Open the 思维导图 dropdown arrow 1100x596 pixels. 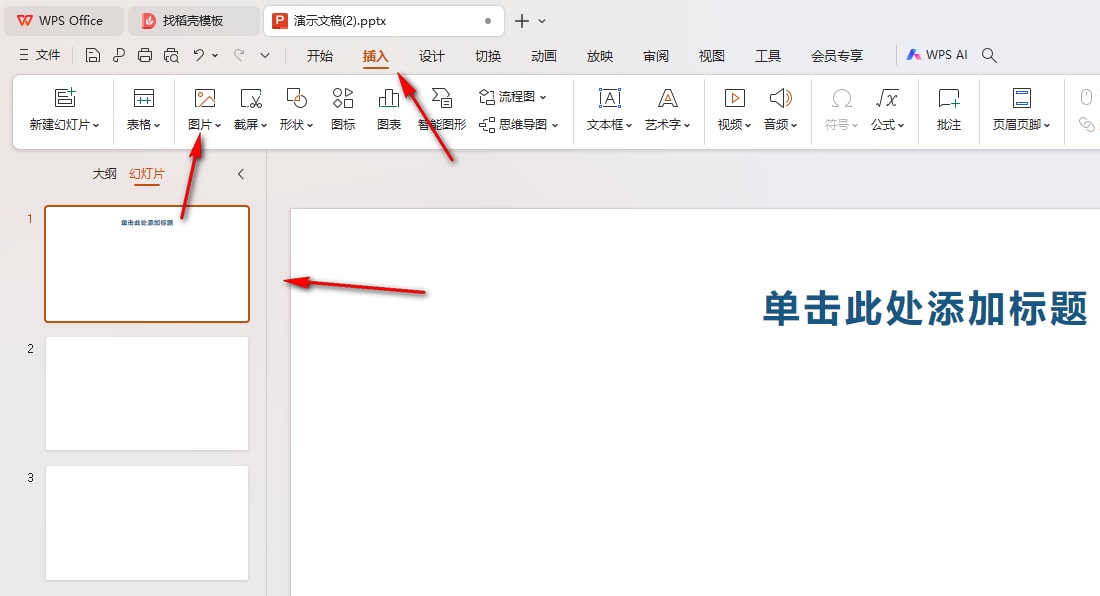tap(555, 126)
